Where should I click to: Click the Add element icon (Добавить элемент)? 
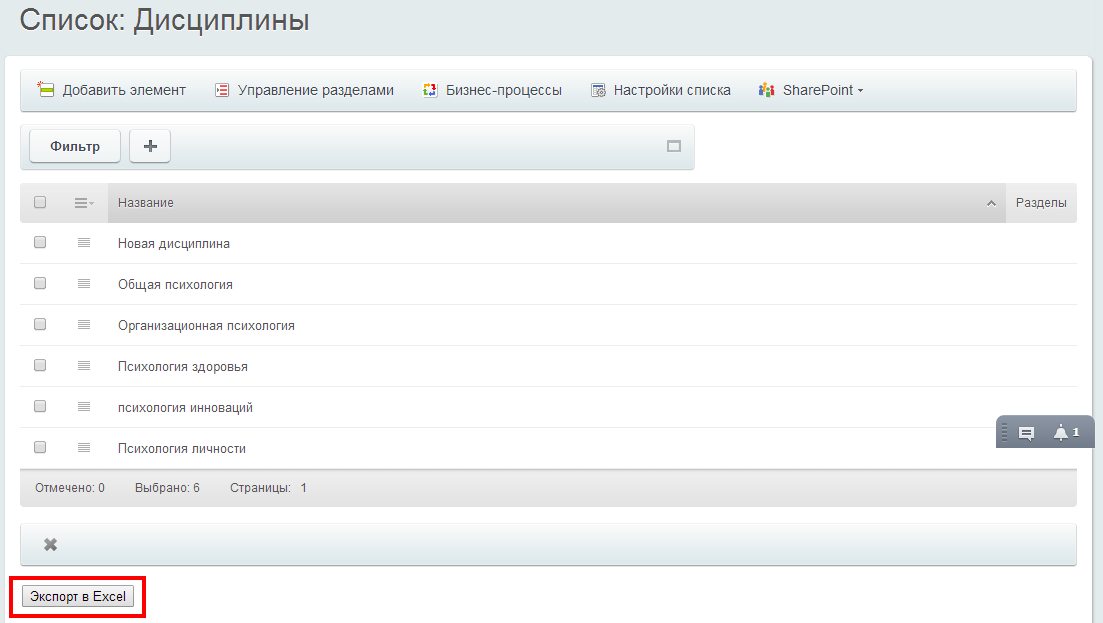click(46, 90)
